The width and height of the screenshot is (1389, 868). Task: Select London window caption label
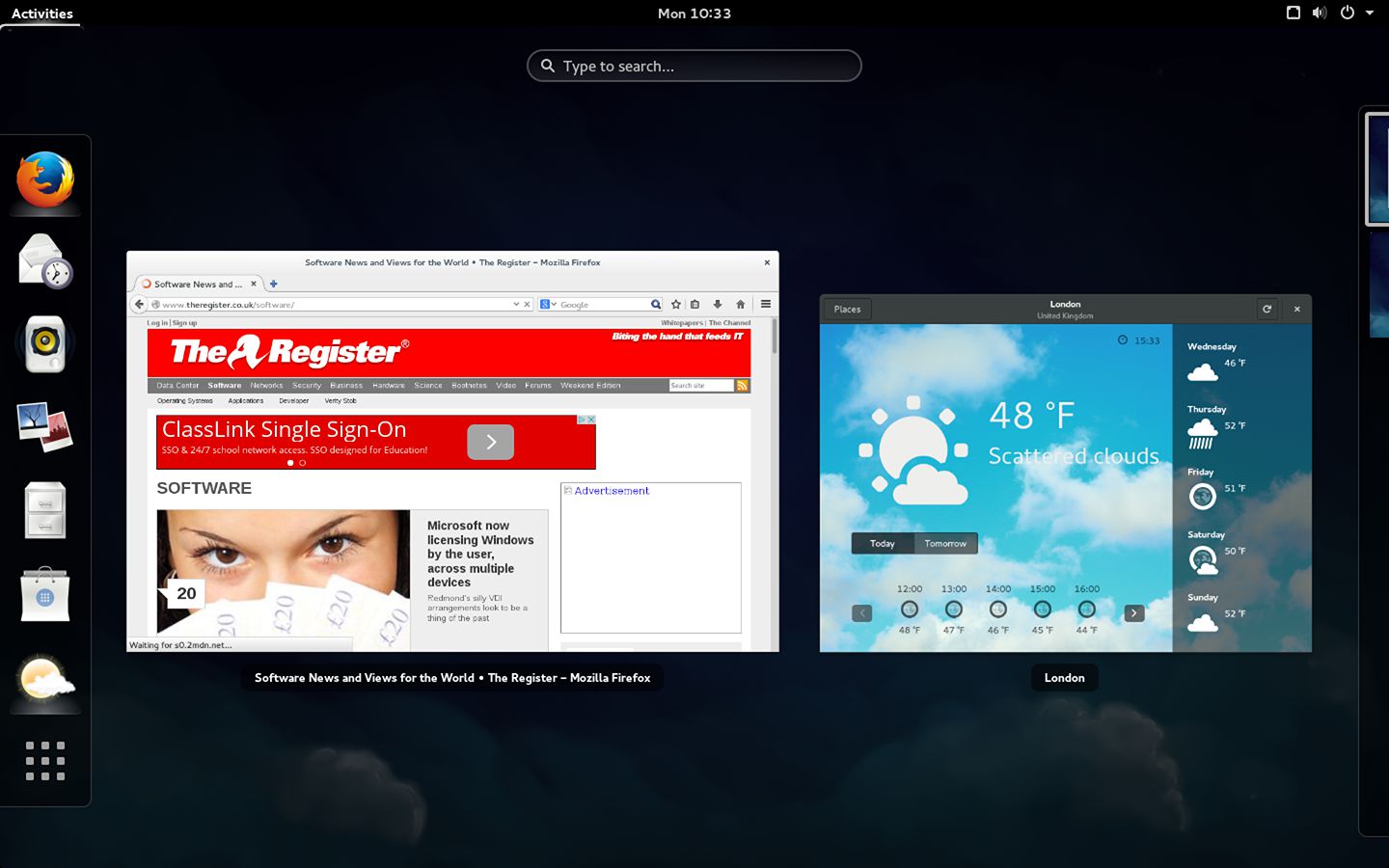(1064, 678)
